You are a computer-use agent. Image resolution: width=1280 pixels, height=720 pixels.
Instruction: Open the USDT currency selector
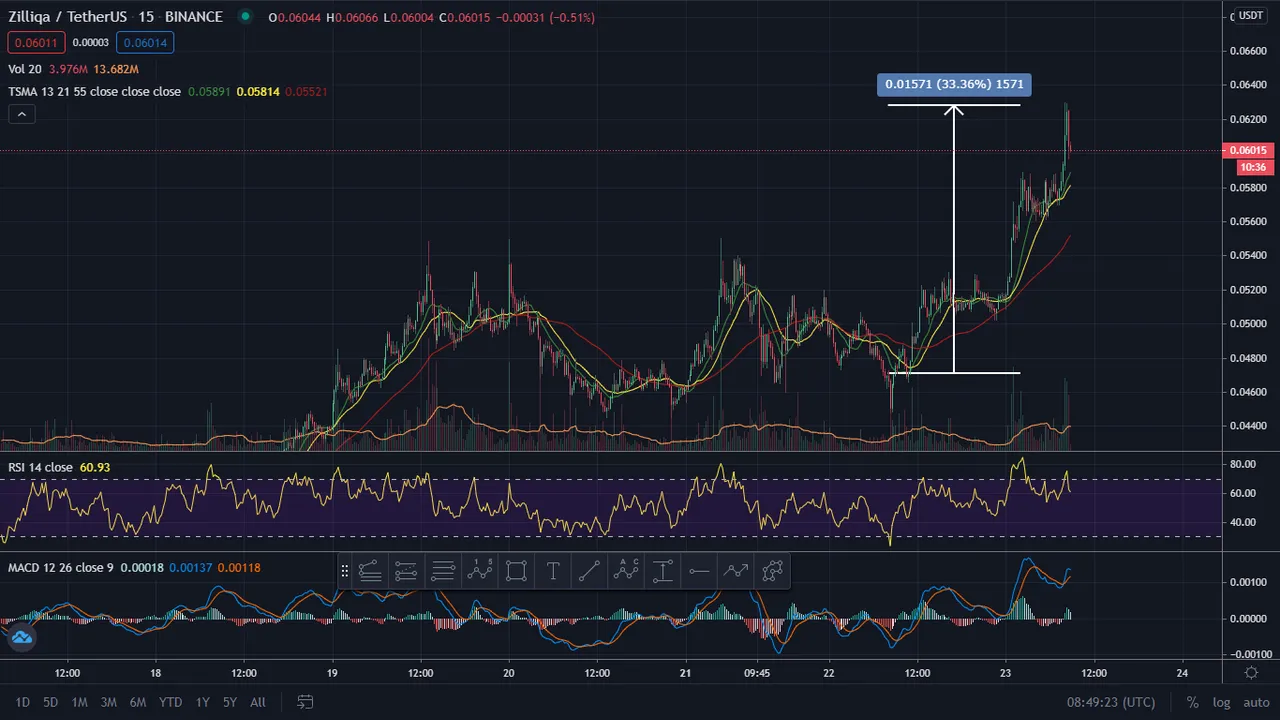click(x=1250, y=15)
